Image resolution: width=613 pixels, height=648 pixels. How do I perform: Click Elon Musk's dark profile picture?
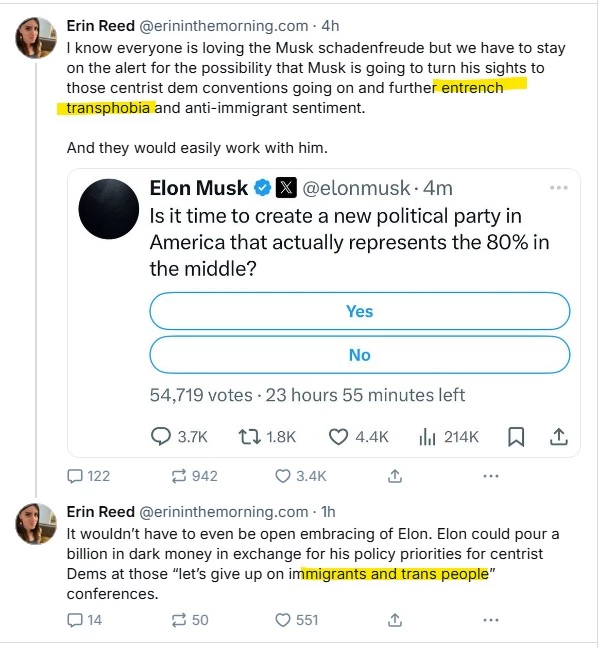[x=108, y=208]
